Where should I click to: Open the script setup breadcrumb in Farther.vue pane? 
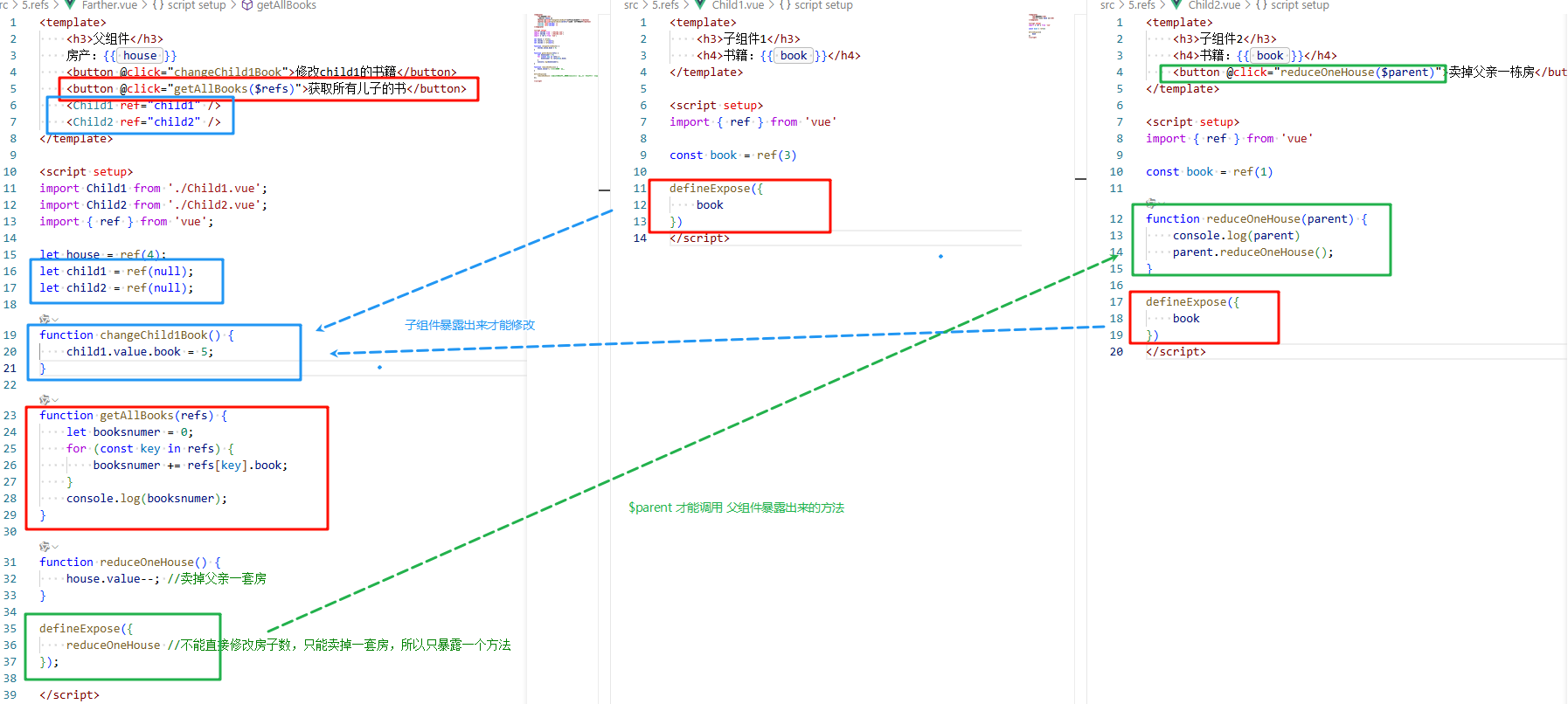tap(197, 4)
